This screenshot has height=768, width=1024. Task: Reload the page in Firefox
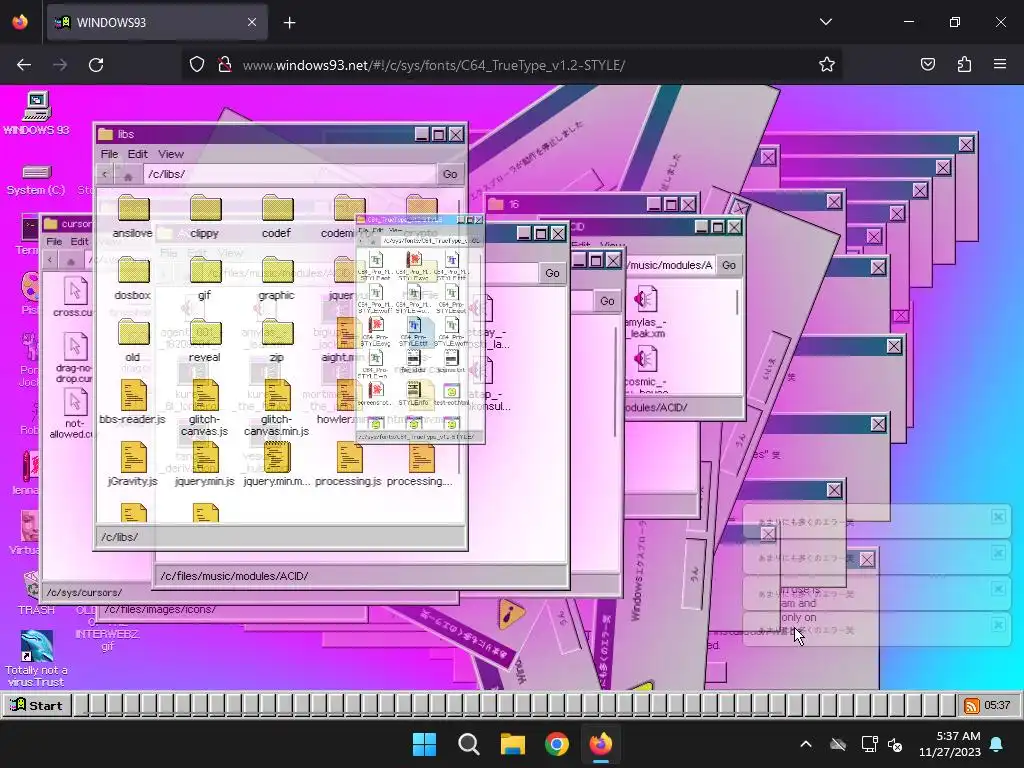(96, 65)
